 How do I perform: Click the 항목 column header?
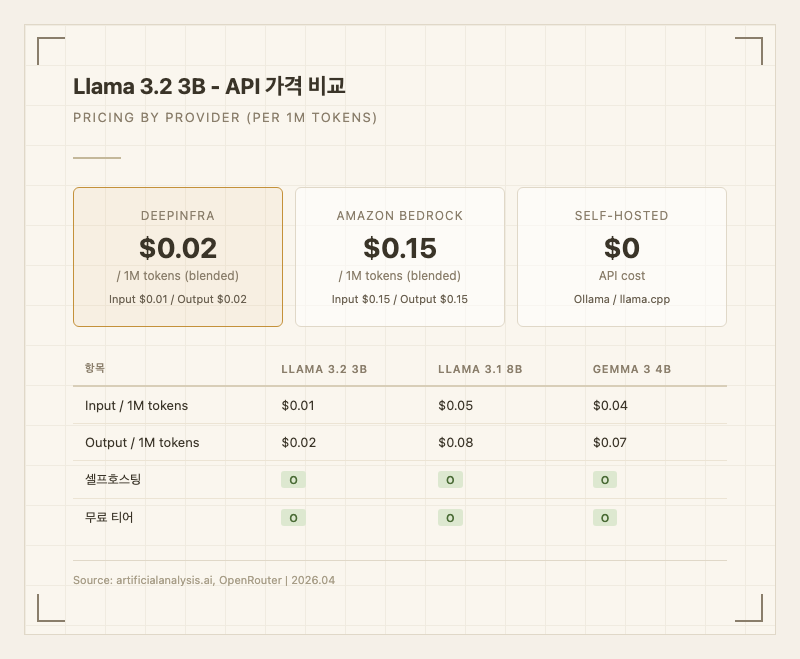96,369
